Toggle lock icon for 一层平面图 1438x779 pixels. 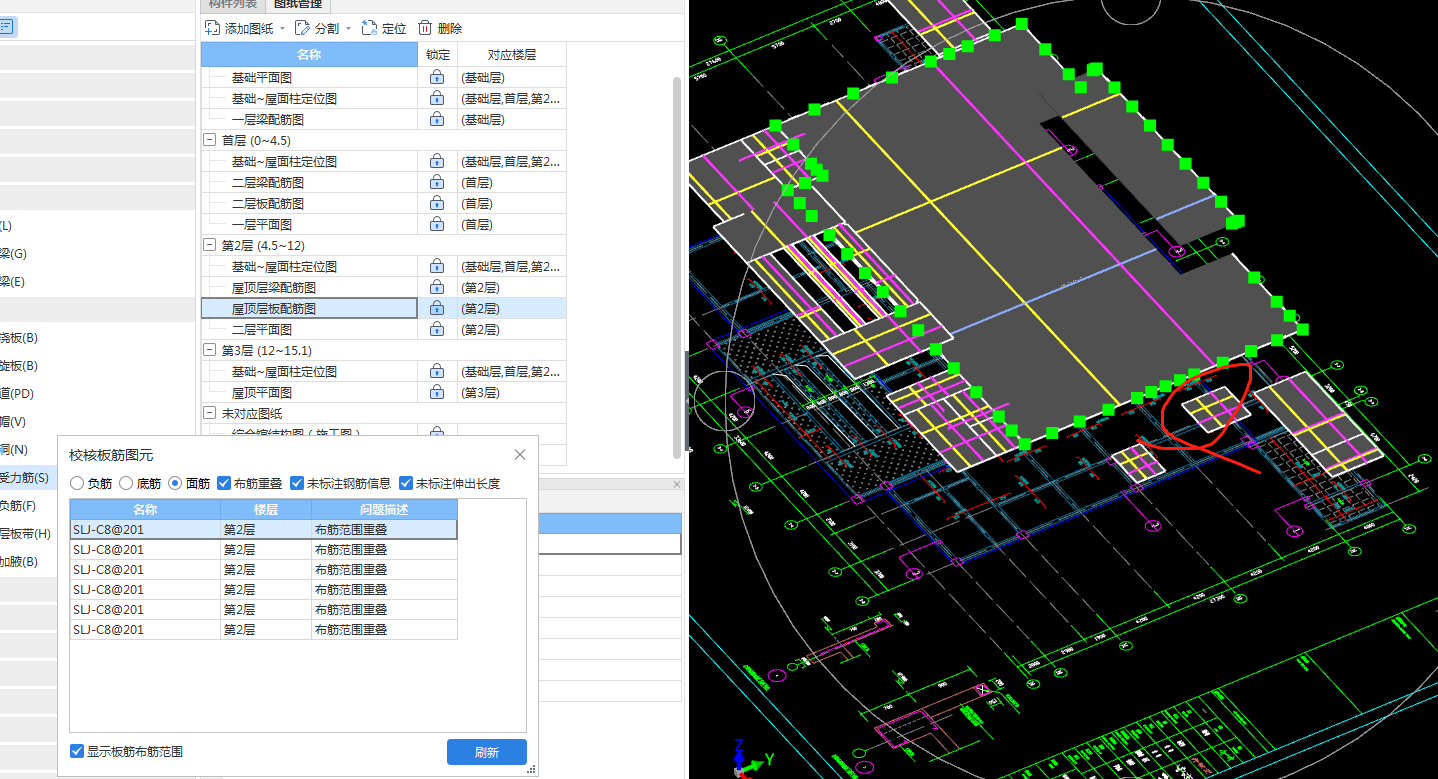(437, 224)
